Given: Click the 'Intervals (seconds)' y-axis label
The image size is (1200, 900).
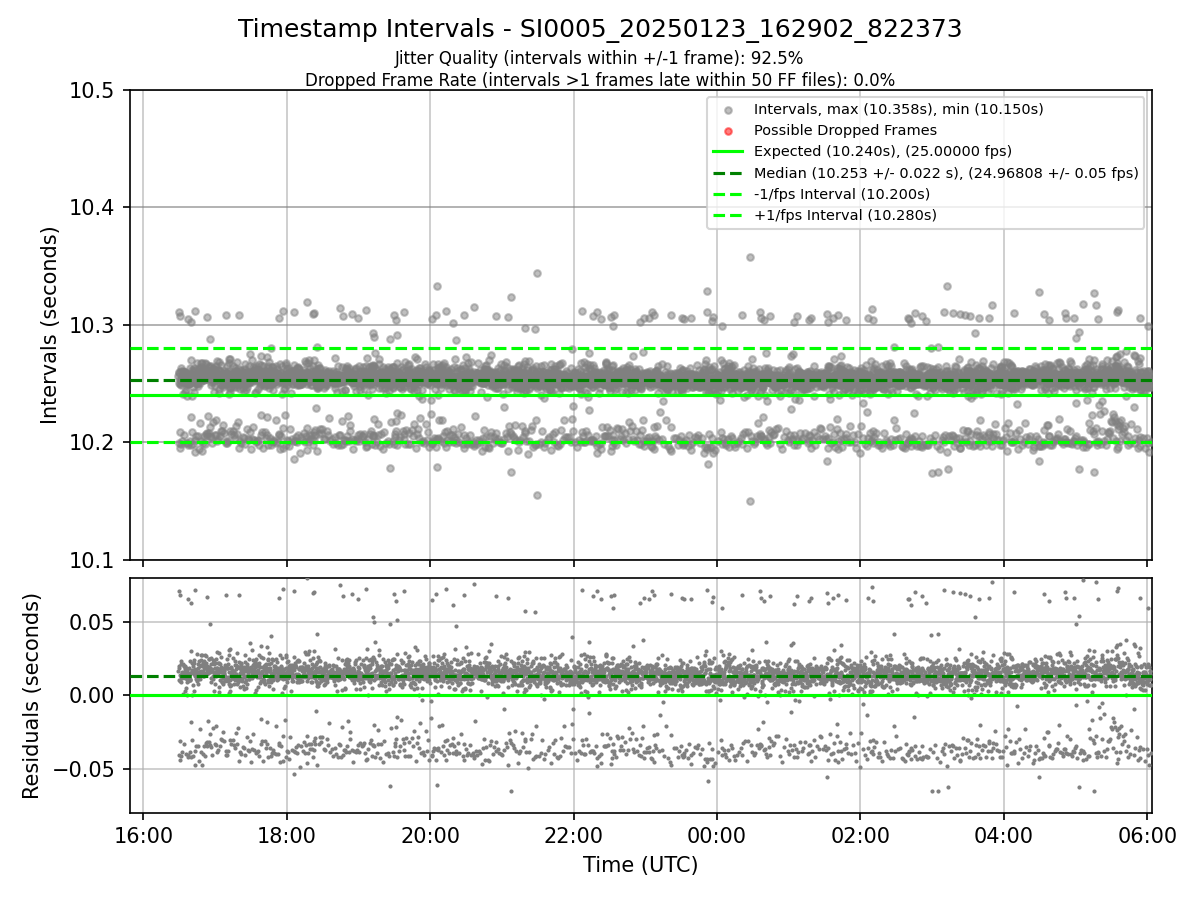Looking at the screenshot, I should 50,325.
